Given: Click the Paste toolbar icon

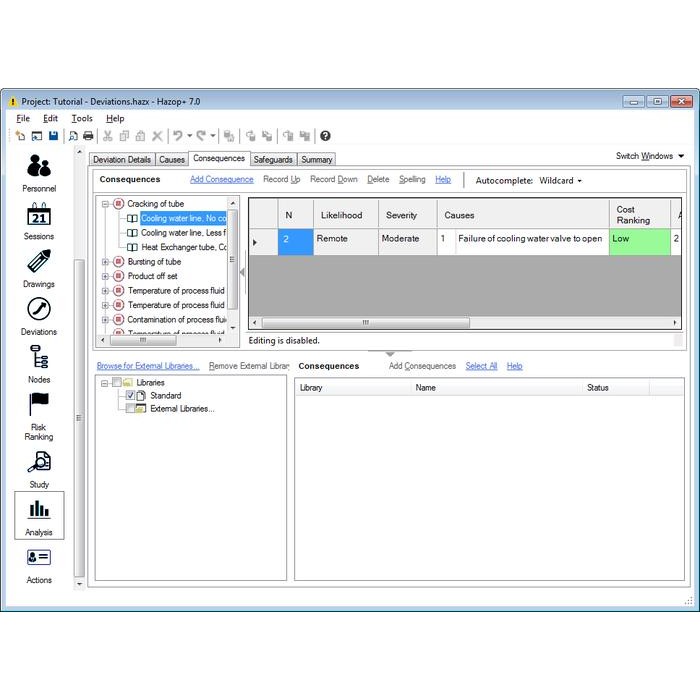Looking at the screenshot, I should coord(140,136).
